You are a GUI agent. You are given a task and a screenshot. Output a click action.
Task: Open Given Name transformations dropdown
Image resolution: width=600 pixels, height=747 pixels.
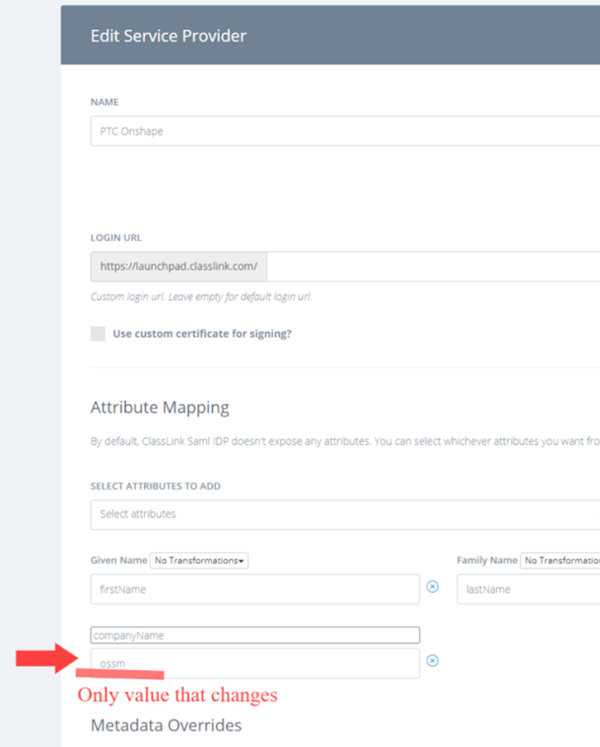click(199, 561)
